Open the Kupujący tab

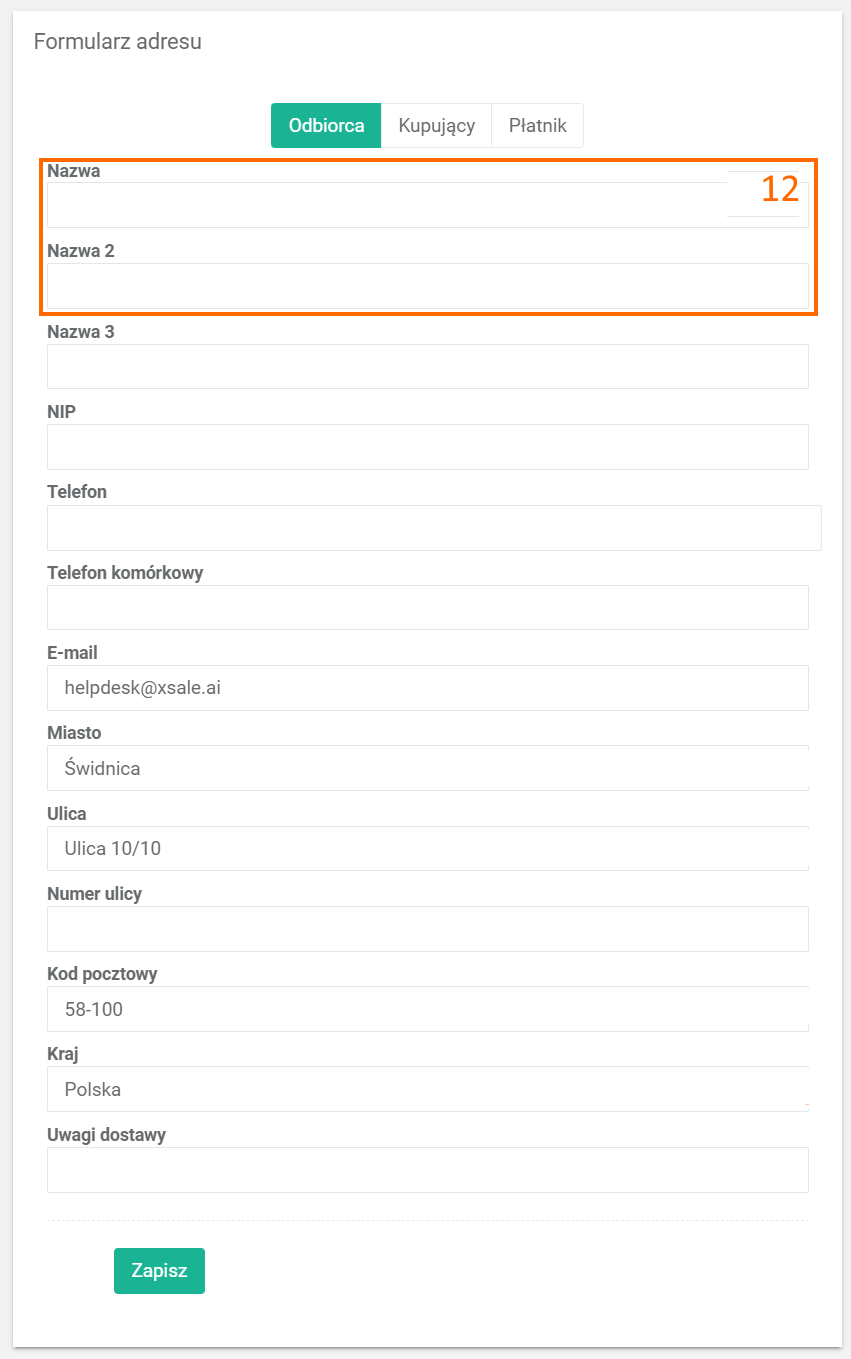tap(436, 126)
